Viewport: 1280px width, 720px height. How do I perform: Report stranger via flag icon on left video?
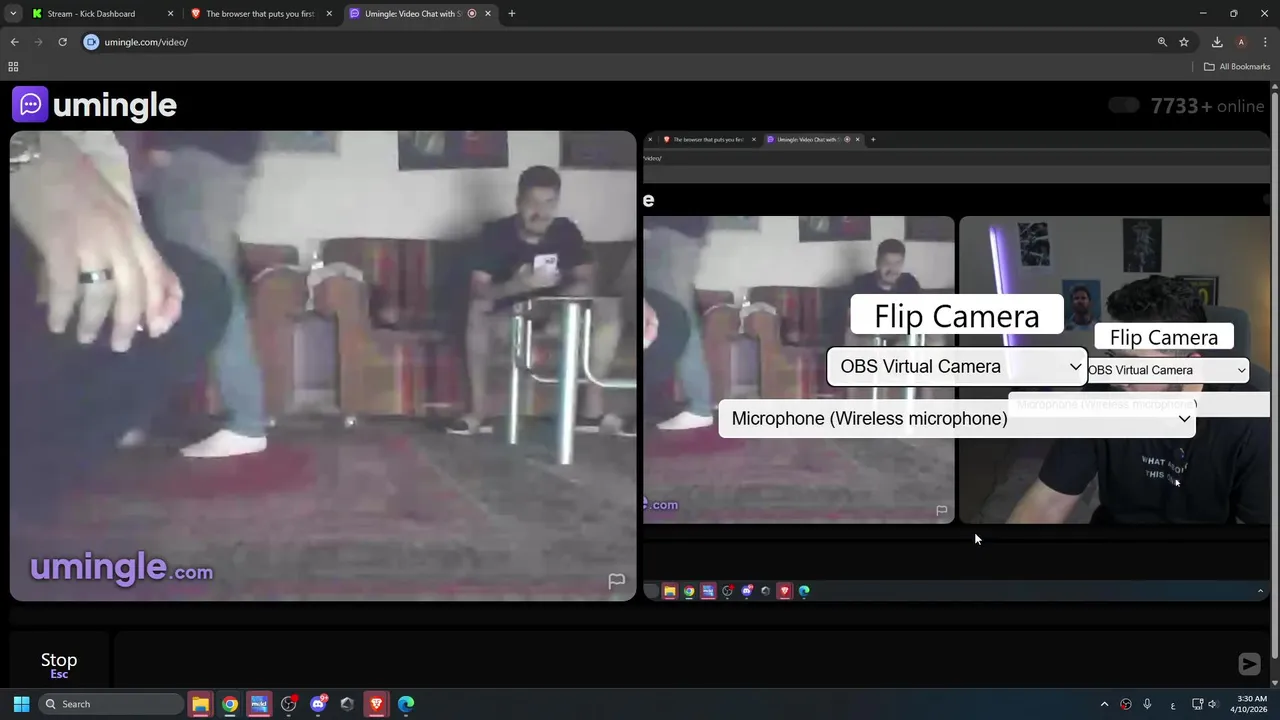pos(617,581)
